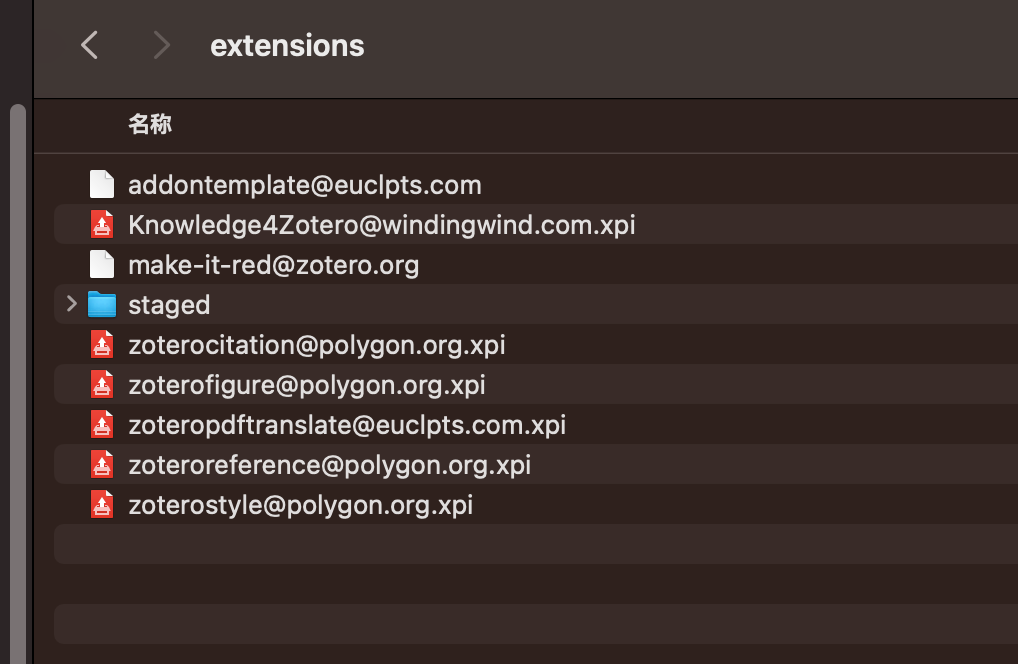Viewport: 1018px width, 664px height.
Task: Select the make-it-red blank document icon
Action: coord(102,265)
